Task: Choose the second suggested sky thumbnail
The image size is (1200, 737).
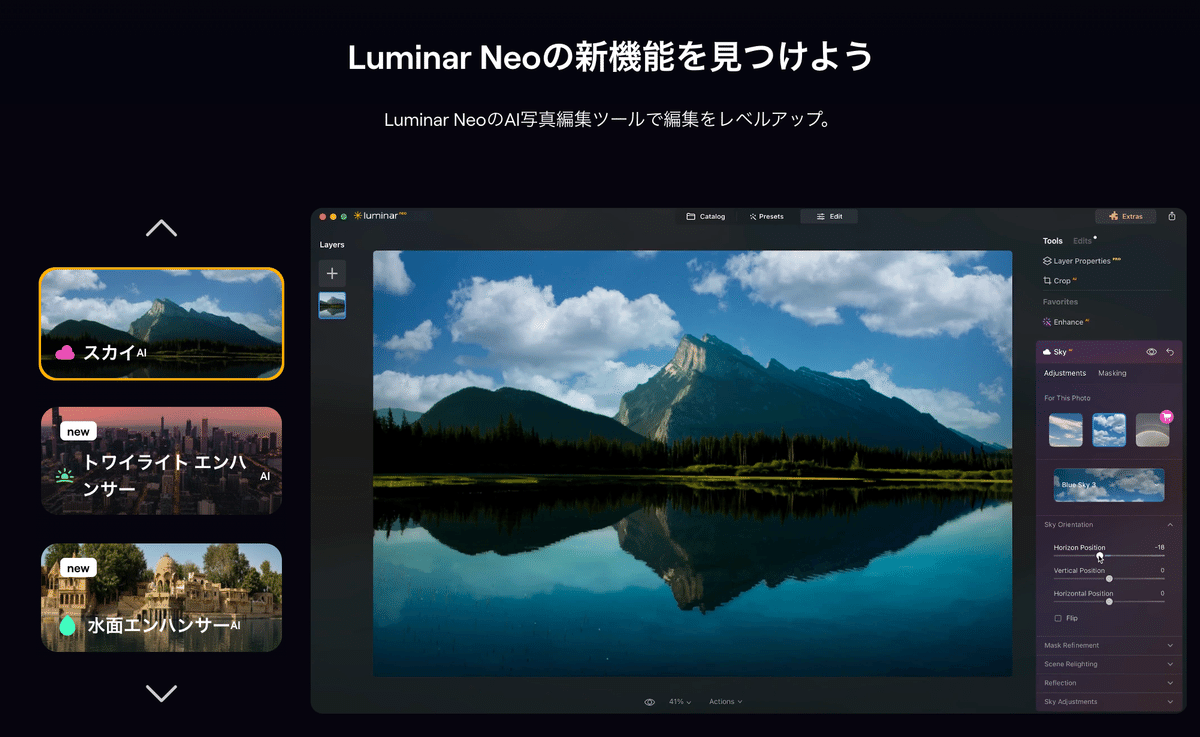Action: click(x=1109, y=430)
